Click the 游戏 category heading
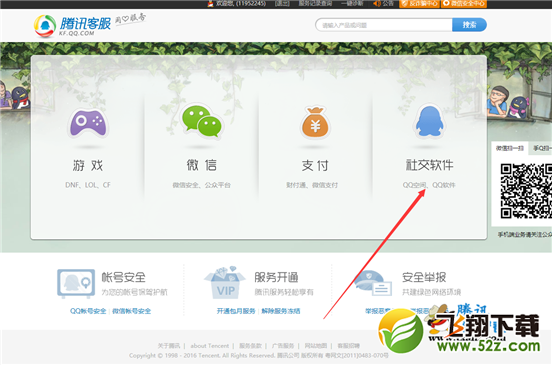Screen dimensions: 552x365 88,165
